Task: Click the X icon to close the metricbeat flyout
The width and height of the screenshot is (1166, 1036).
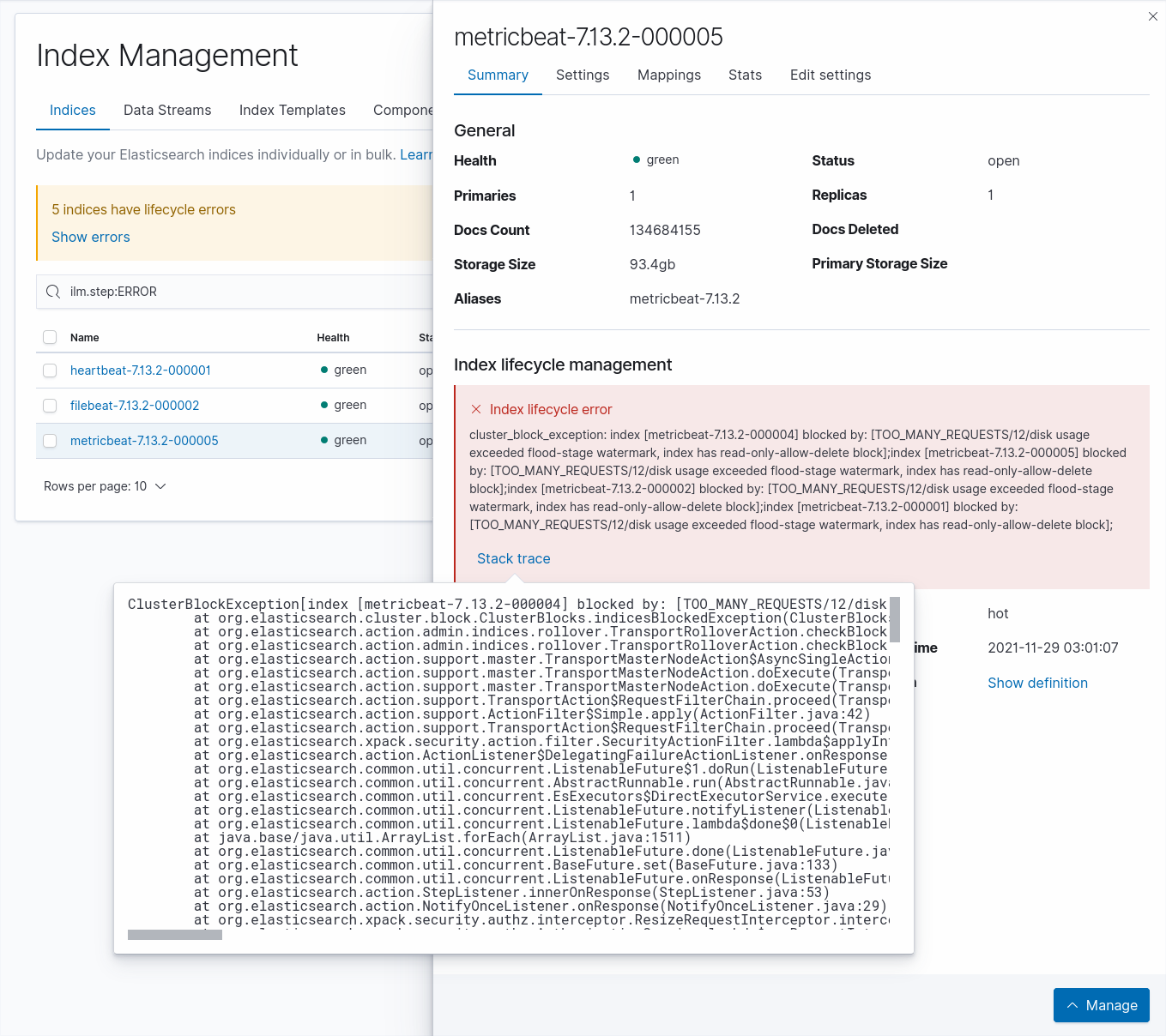Action: pos(1152,16)
